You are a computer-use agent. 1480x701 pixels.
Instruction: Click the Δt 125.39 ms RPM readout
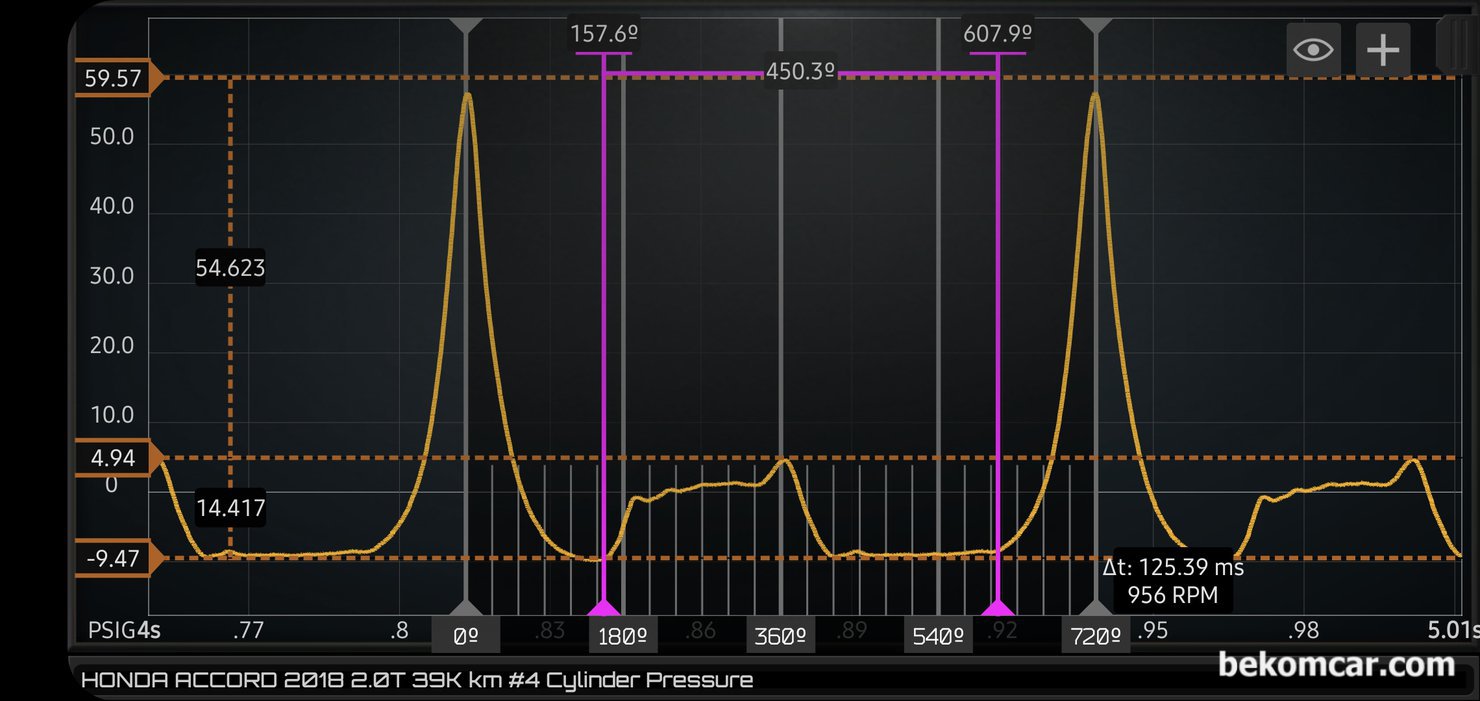(1172, 581)
